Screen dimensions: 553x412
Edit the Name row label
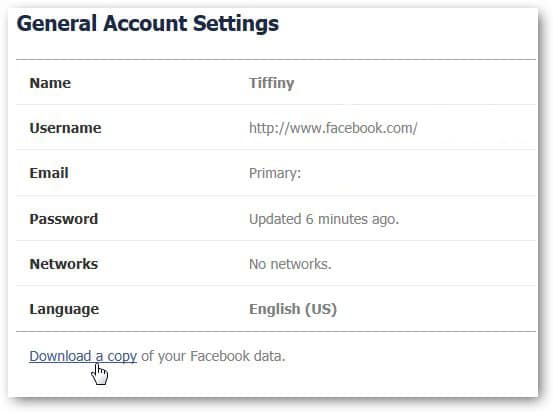click(x=50, y=83)
